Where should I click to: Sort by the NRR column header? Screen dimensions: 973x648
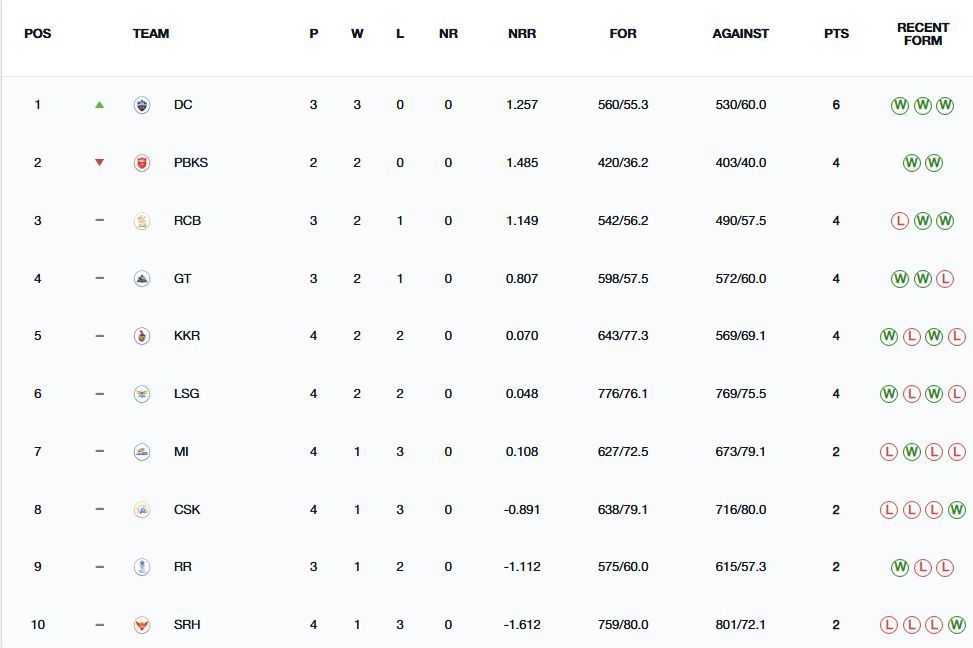tap(521, 33)
